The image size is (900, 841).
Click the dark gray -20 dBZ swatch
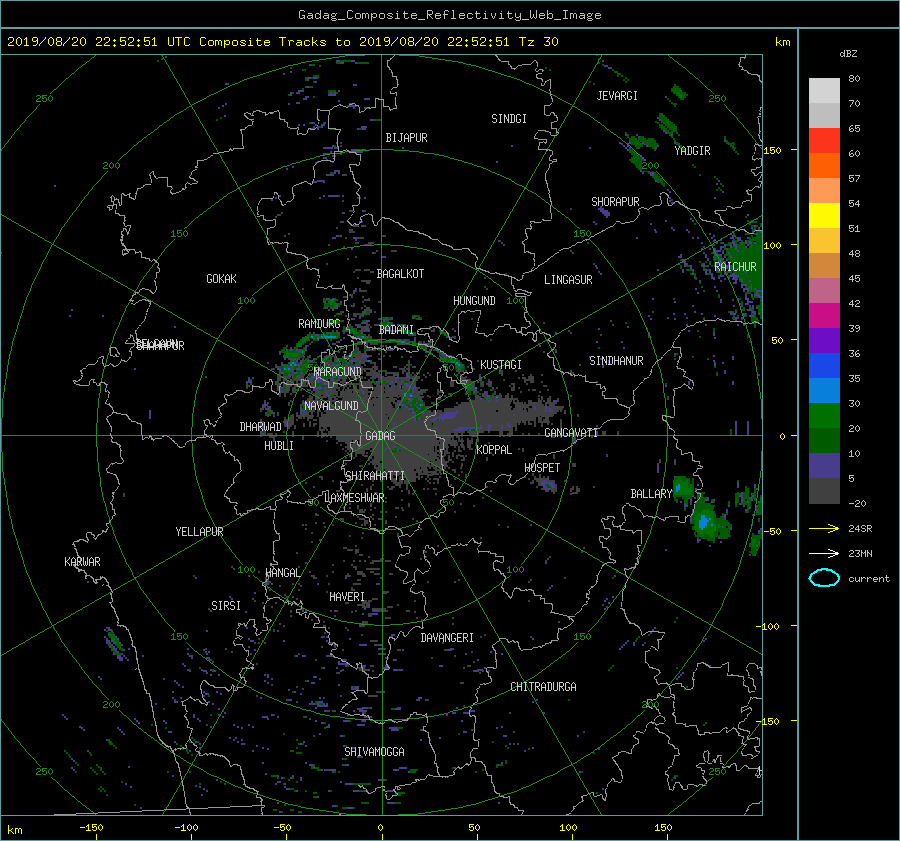824,491
